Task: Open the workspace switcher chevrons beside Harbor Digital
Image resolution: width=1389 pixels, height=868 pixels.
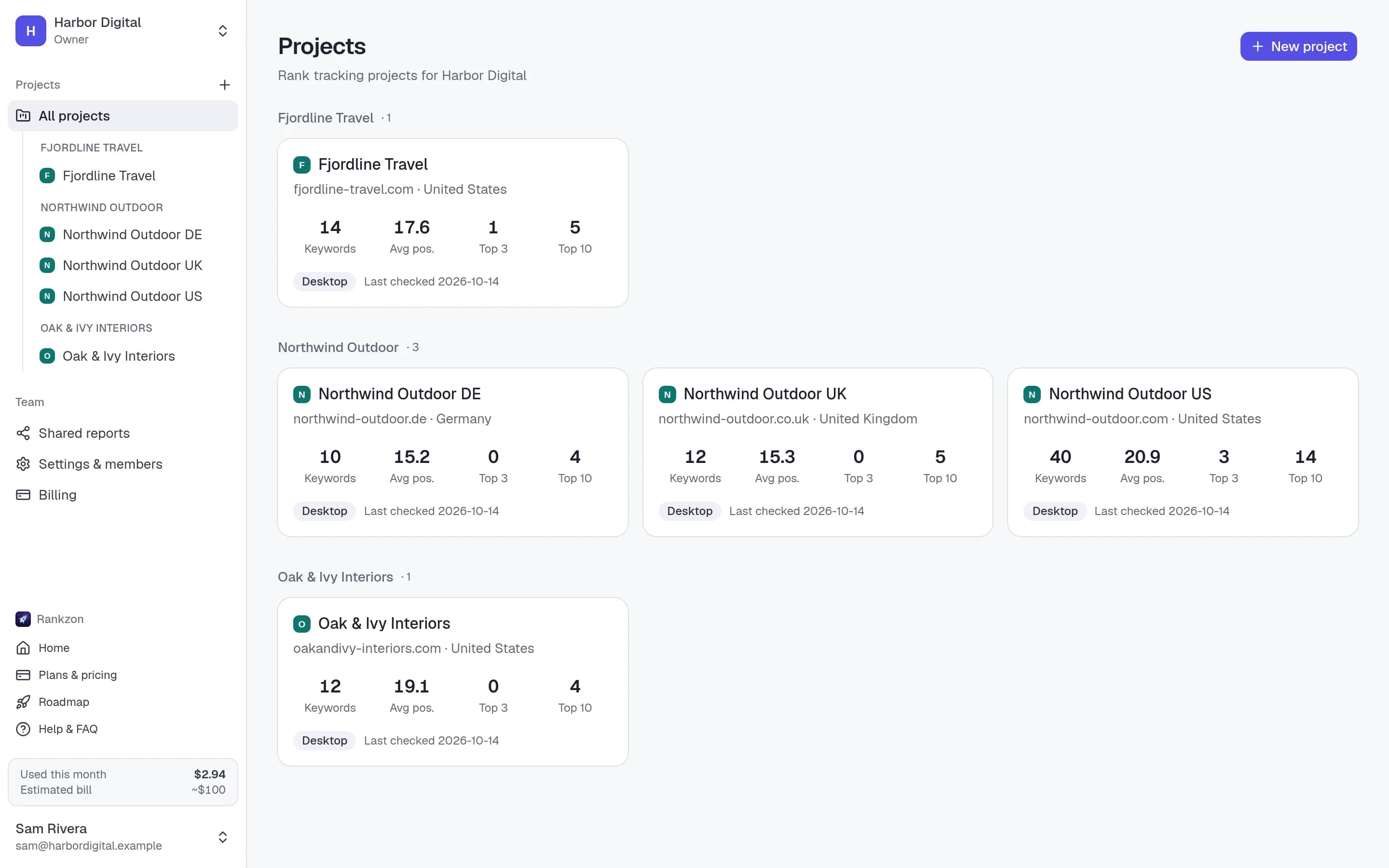Action: 223,31
